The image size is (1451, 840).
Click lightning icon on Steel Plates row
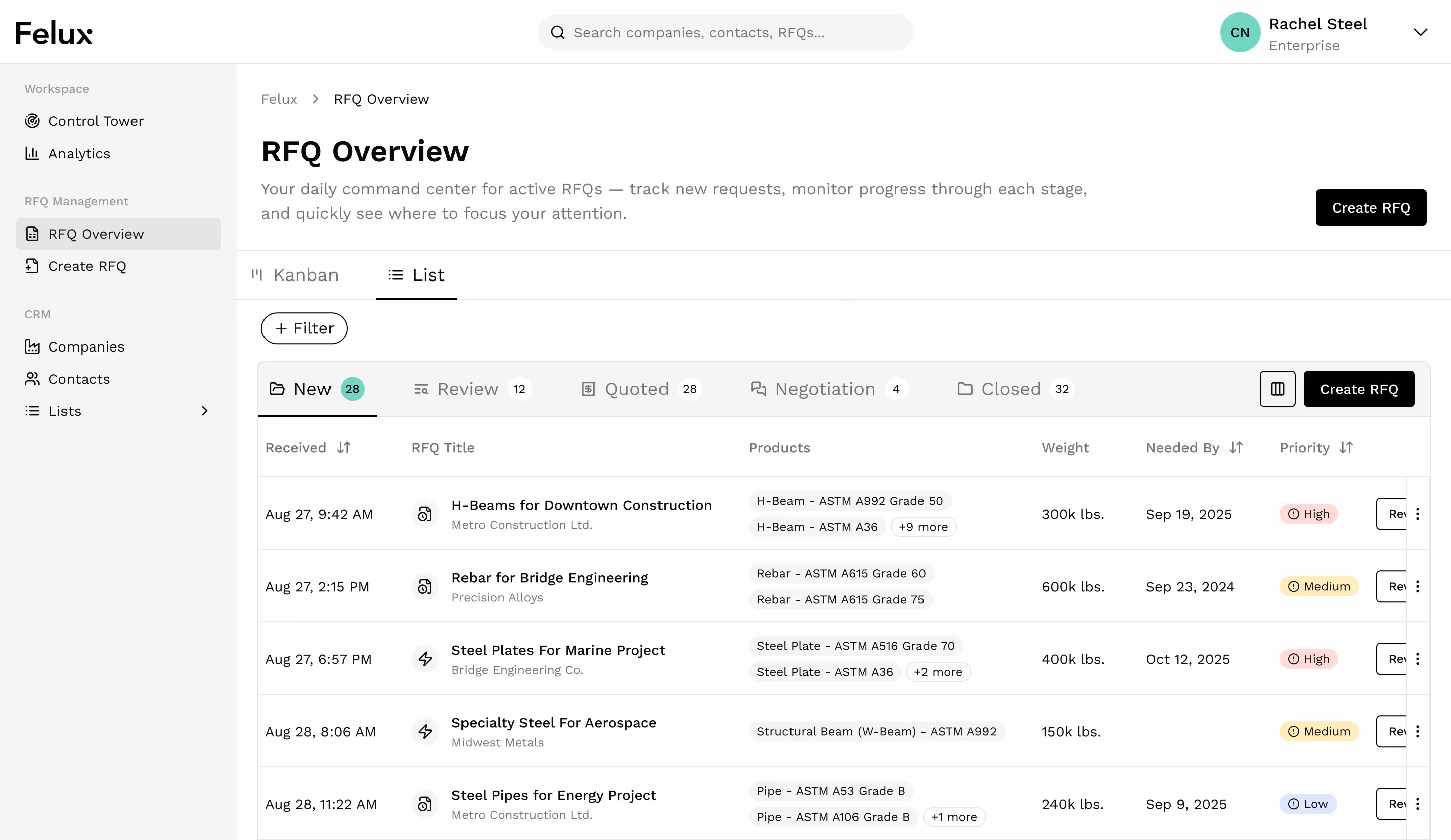(x=425, y=659)
